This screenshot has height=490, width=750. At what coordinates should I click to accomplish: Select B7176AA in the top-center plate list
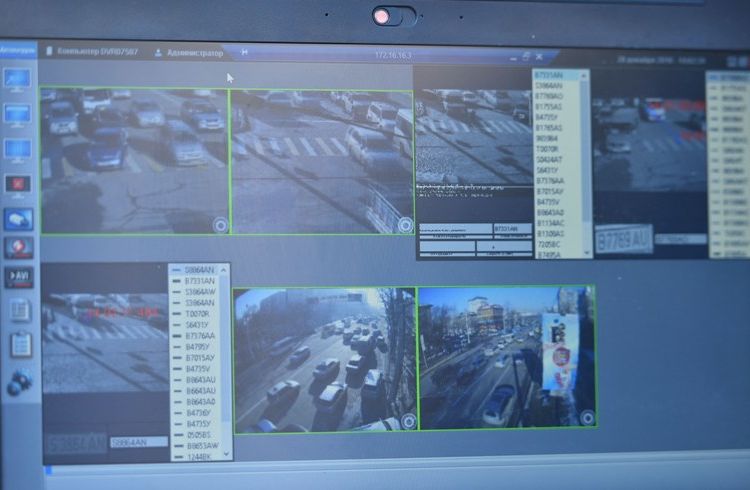pos(550,181)
